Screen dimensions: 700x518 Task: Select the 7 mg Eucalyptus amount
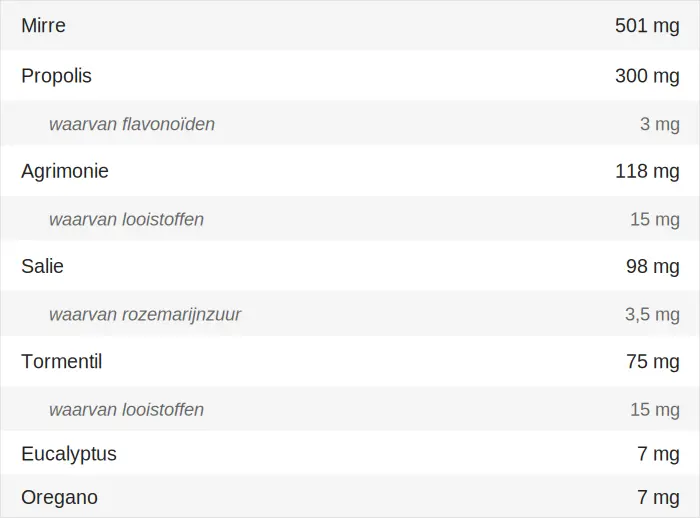tap(658, 454)
